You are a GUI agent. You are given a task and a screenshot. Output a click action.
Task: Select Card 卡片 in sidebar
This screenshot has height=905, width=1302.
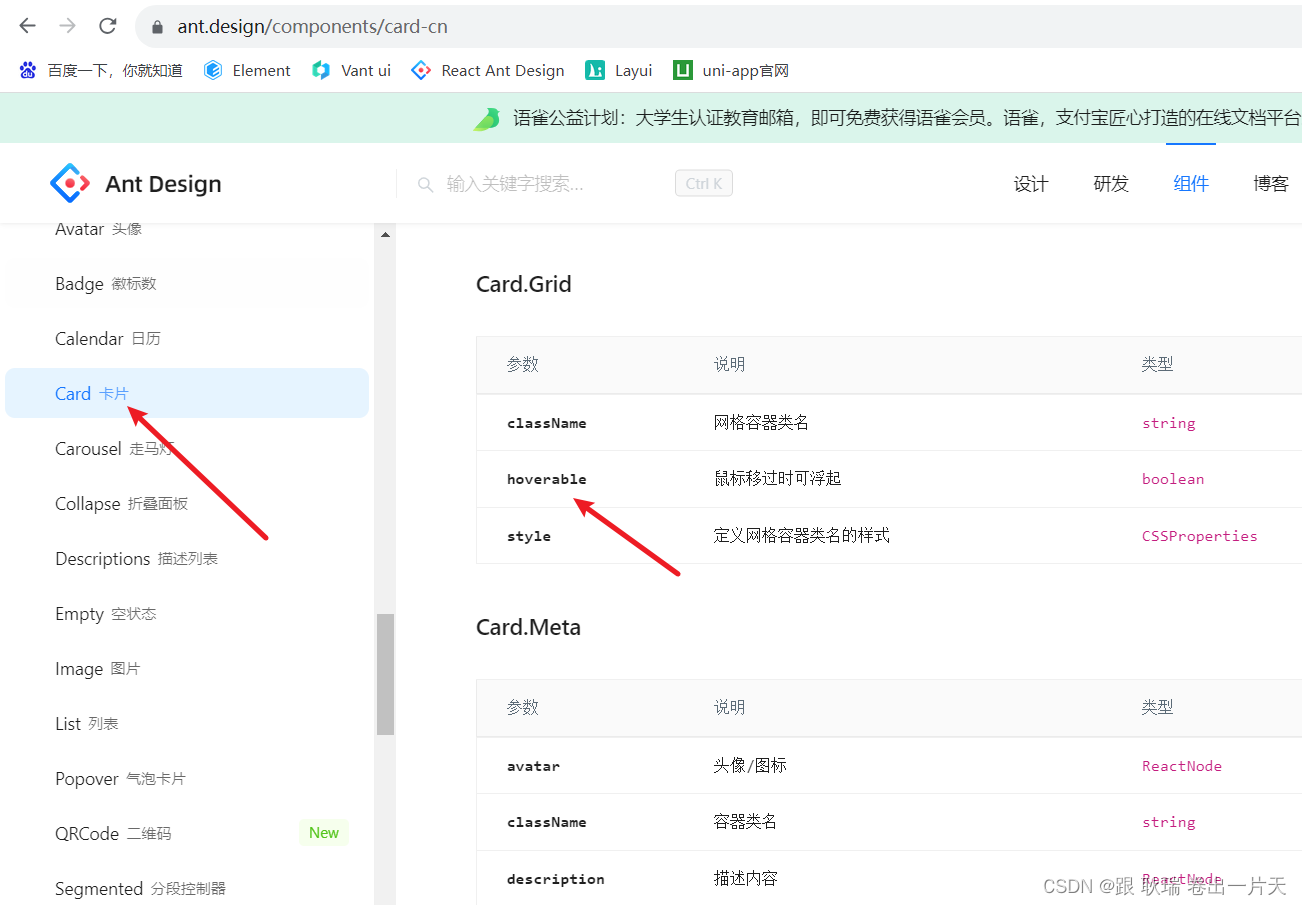pyautogui.click(x=187, y=393)
